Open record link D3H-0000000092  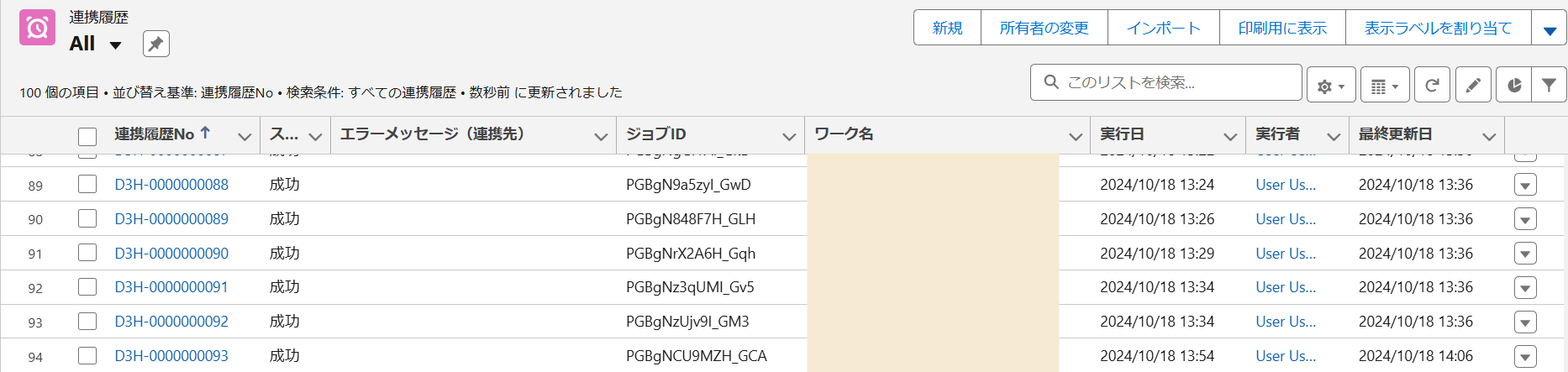pos(171,322)
